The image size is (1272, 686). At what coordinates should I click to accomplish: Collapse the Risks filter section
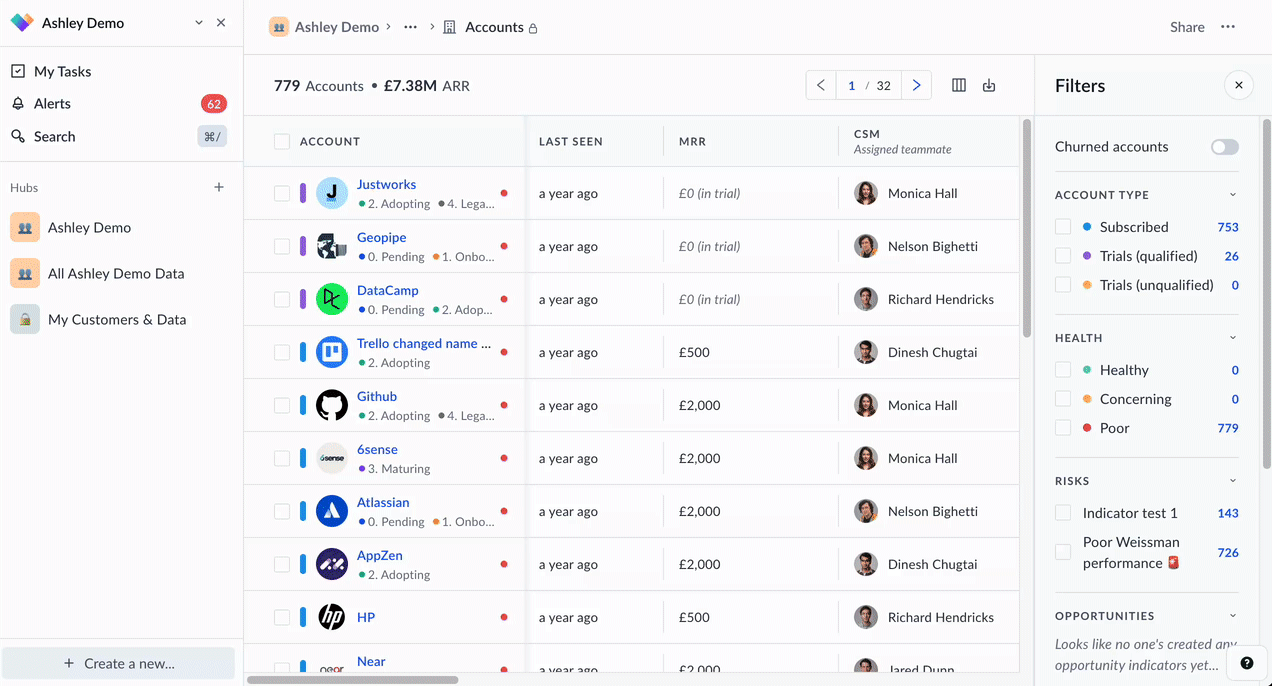click(1232, 481)
